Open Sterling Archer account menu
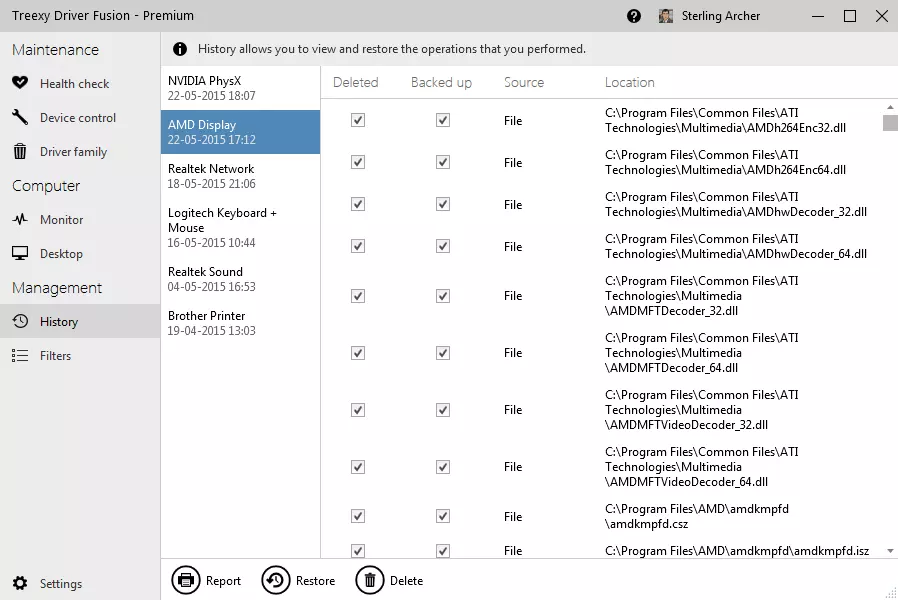Viewport: 898px width, 600px height. click(x=710, y=16)
